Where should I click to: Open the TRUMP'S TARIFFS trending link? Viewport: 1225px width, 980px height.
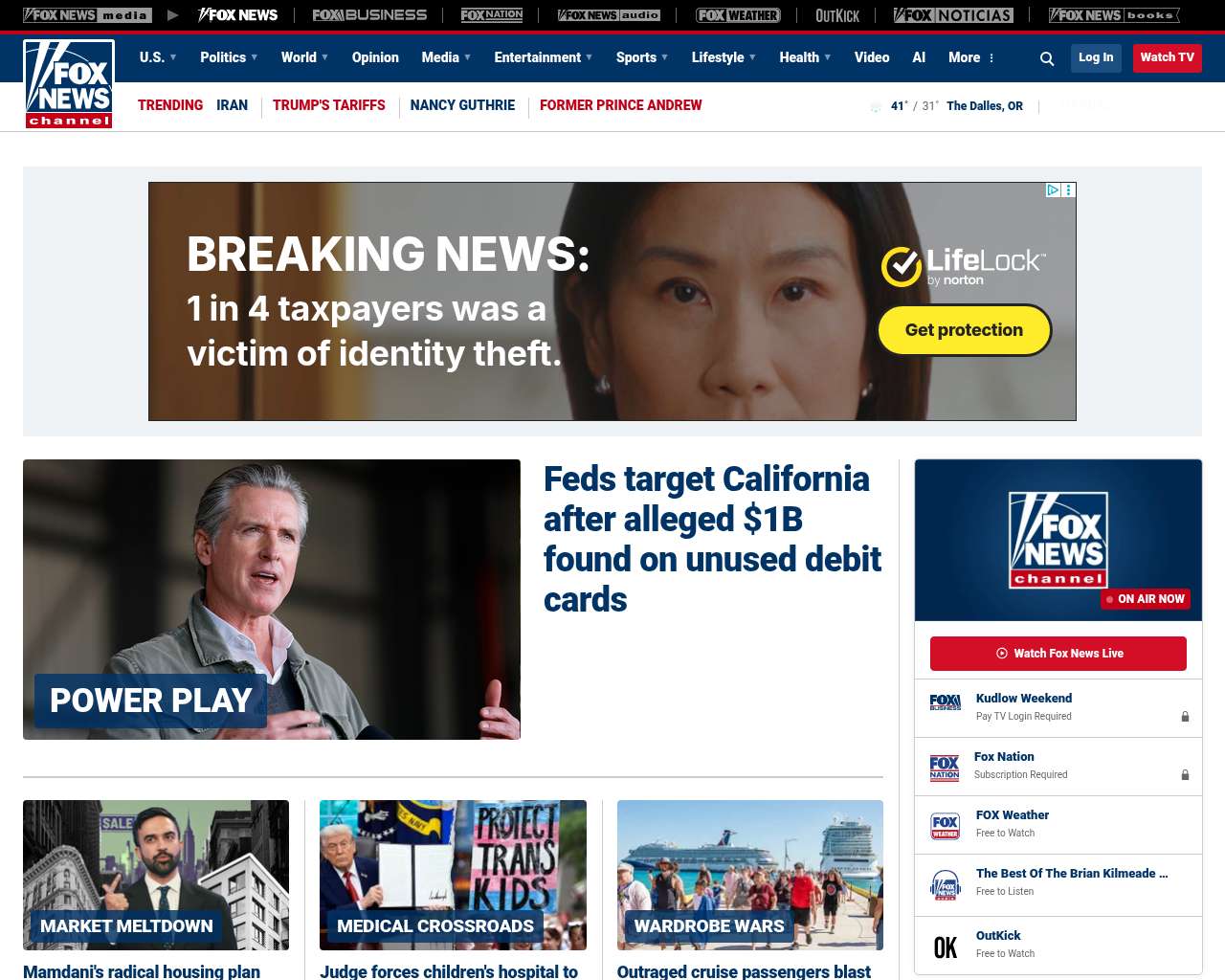[x=329, y=105]
